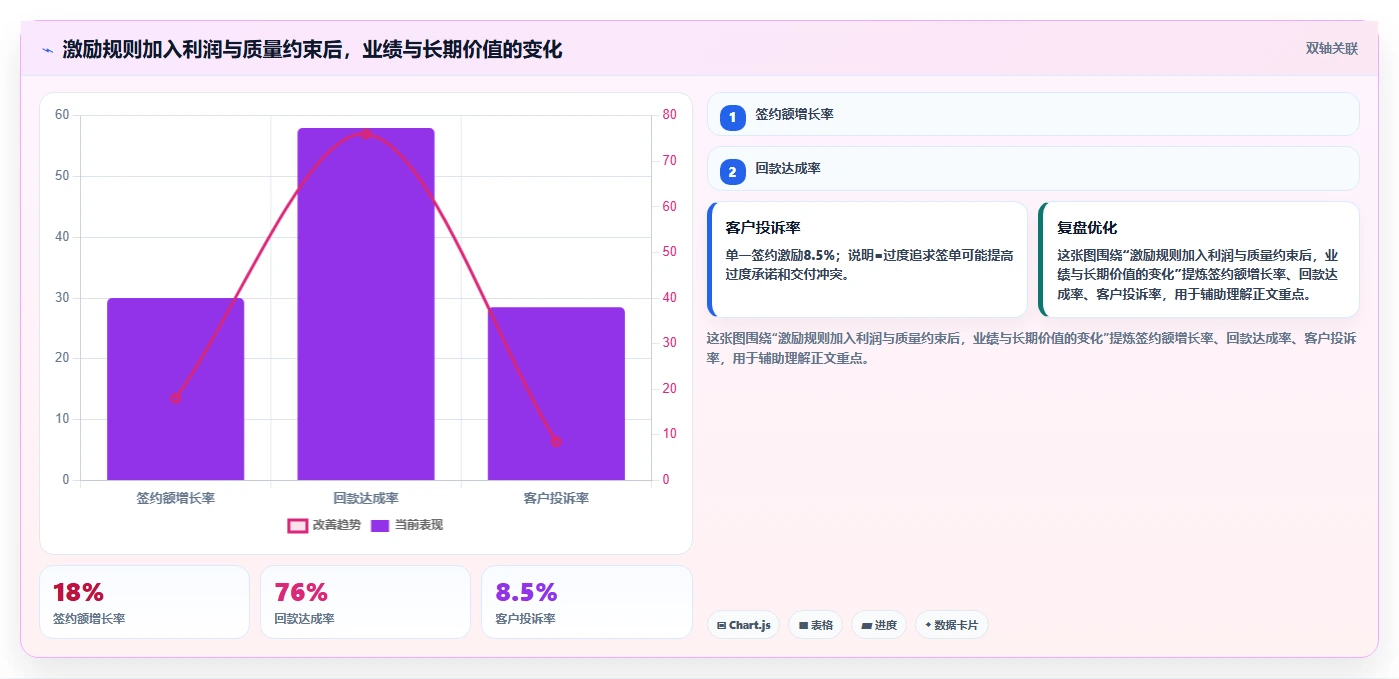This screenshot has width=1399, height=679.
Task: Select the 签约额增长率 list item
Action: click(1033, 114)
